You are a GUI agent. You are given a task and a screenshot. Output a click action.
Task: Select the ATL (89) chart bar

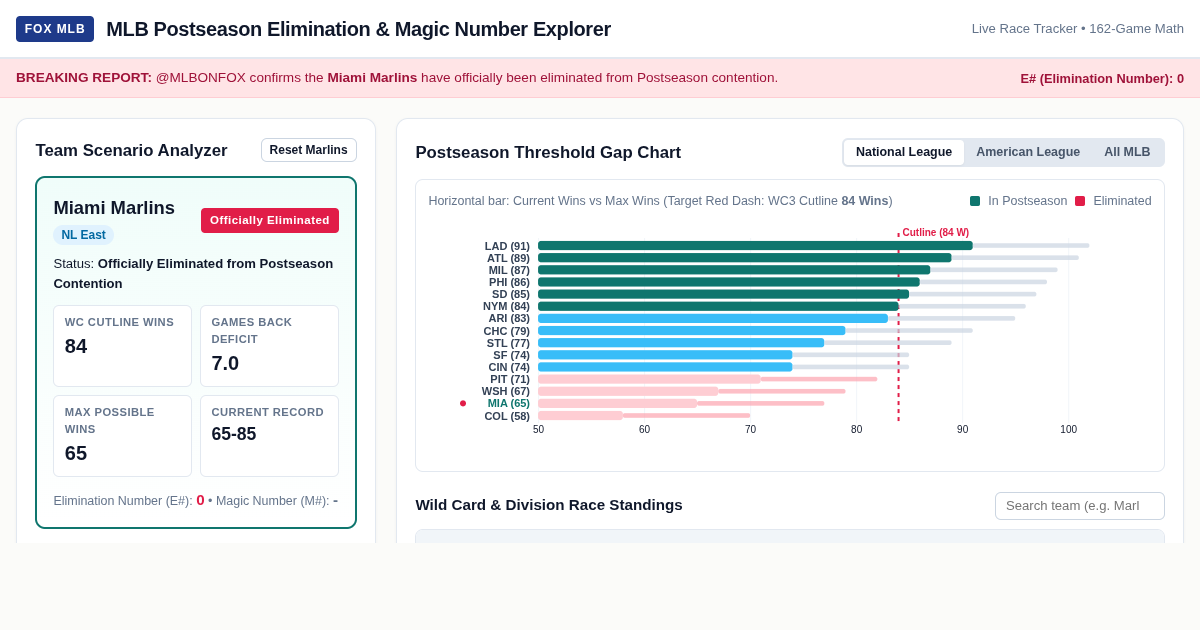coord(745,258)
